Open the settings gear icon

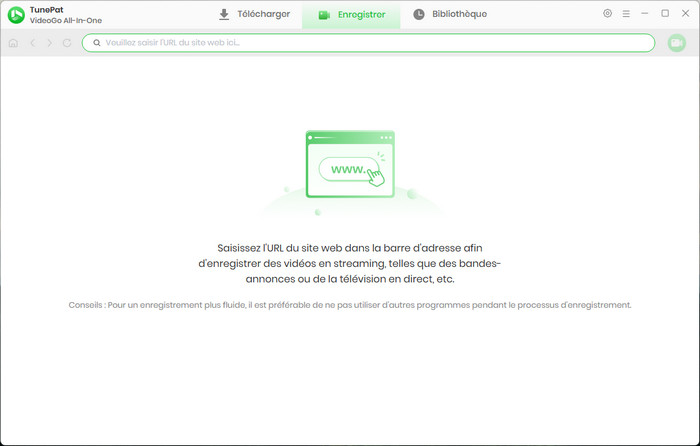[x=607, y=13]
